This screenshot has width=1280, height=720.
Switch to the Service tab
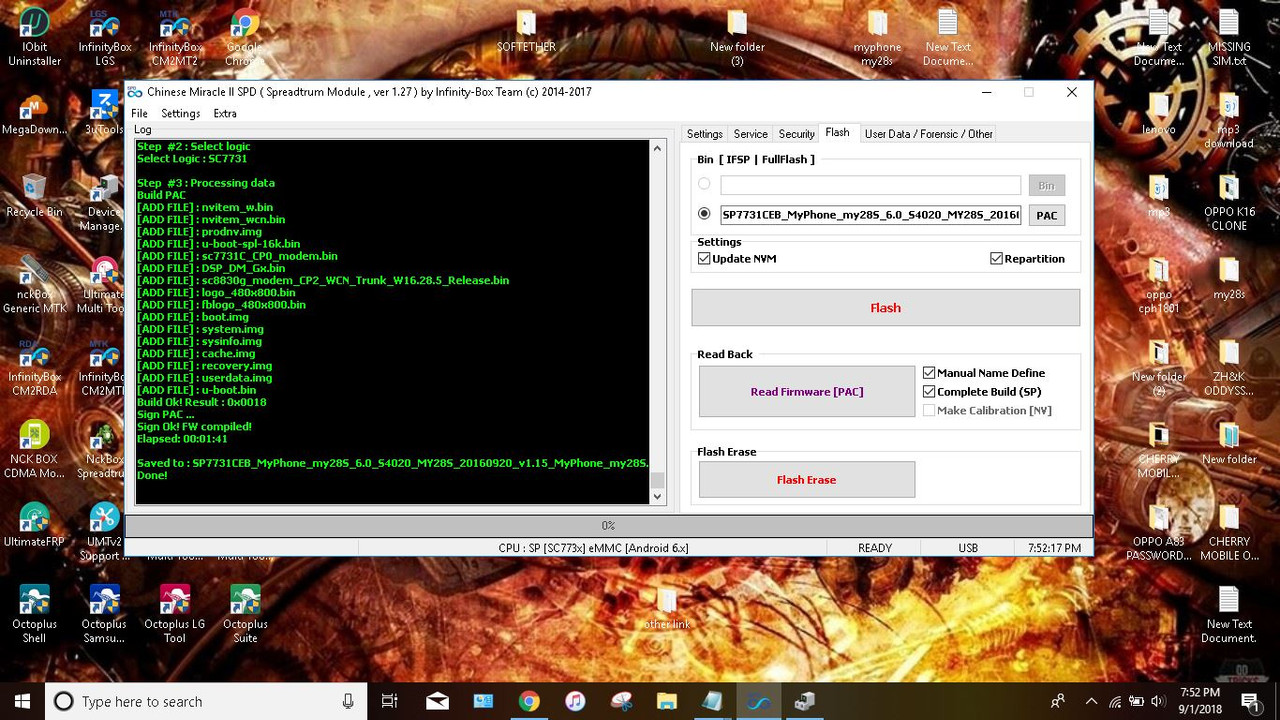point(750,133)
